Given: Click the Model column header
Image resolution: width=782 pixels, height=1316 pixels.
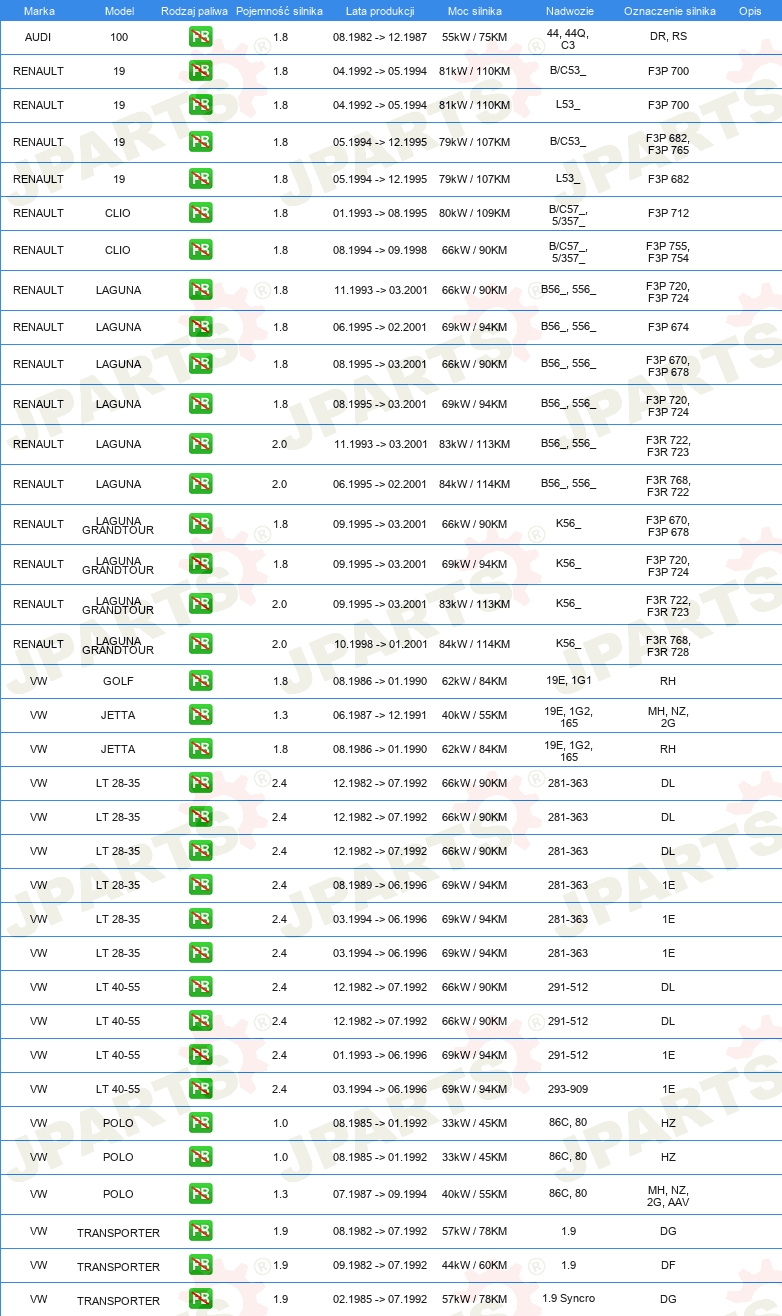Looking at the screenshot, I should 119,11.
